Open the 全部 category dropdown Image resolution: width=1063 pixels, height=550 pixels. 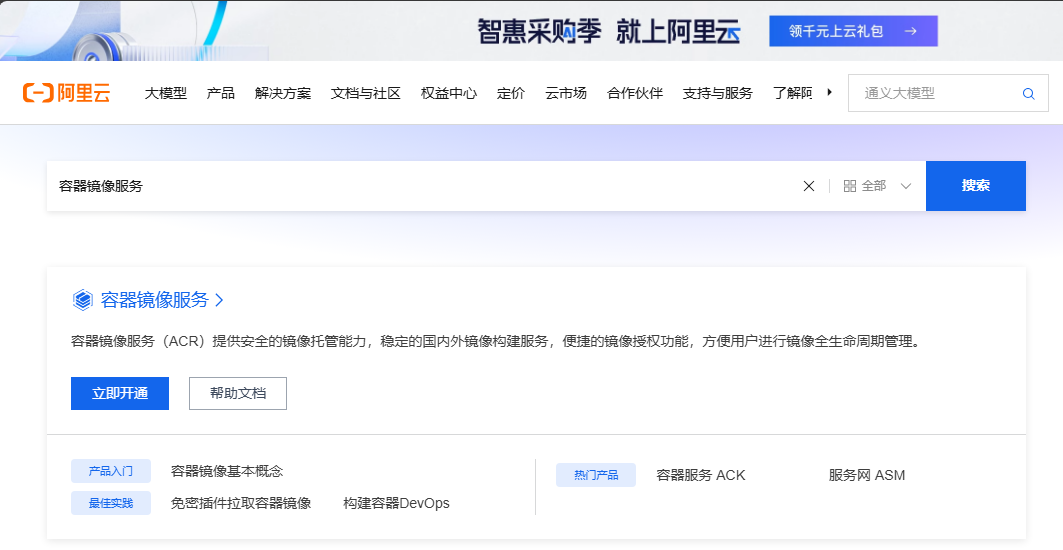[877, 186]
